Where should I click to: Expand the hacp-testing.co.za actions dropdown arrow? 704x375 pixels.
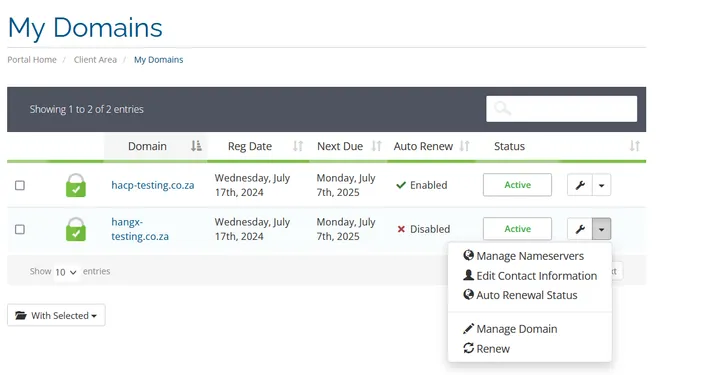coord(602,185)
